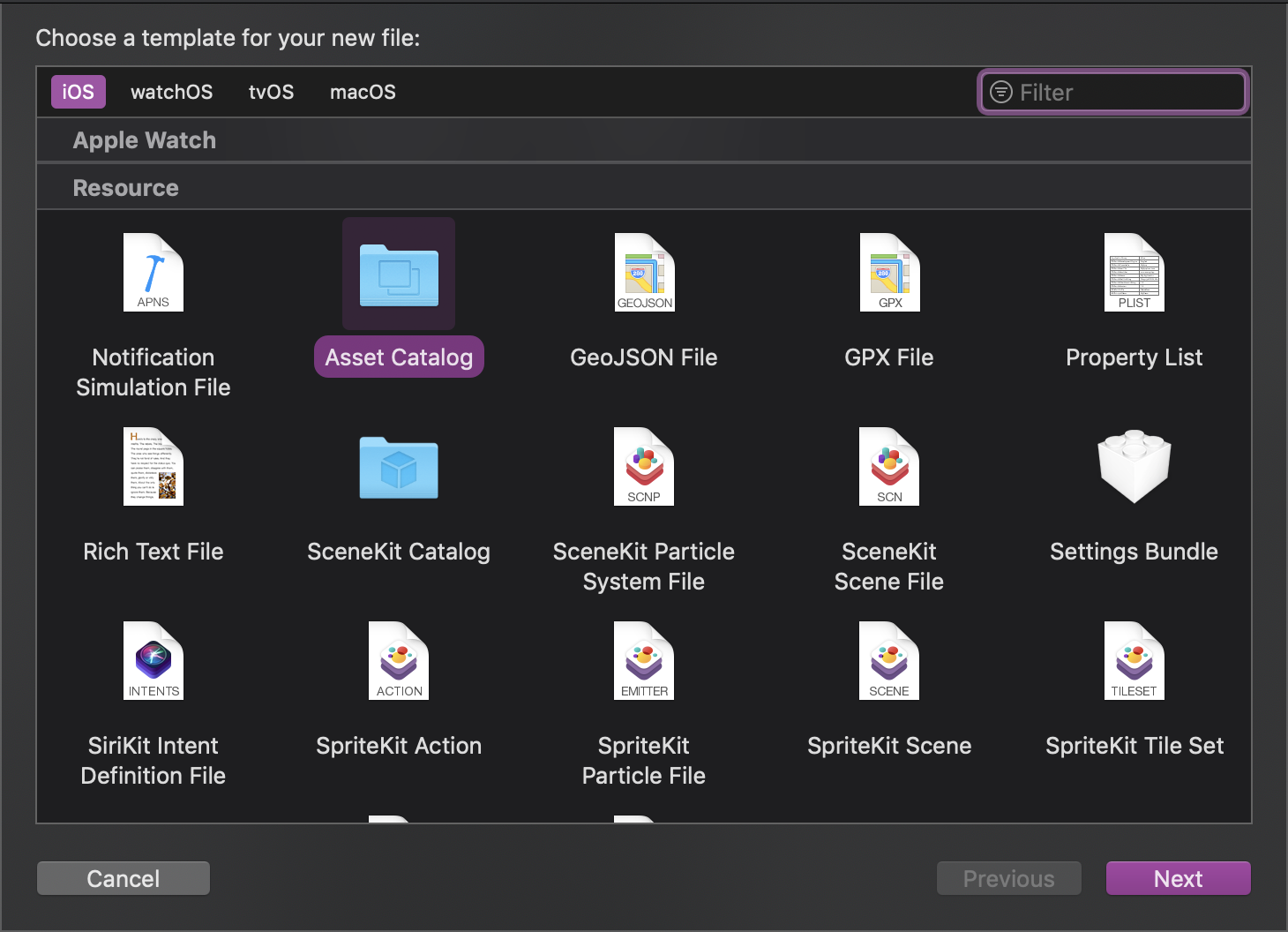Click the Previous button
Screen dimensions: 1288x932
1009,878
